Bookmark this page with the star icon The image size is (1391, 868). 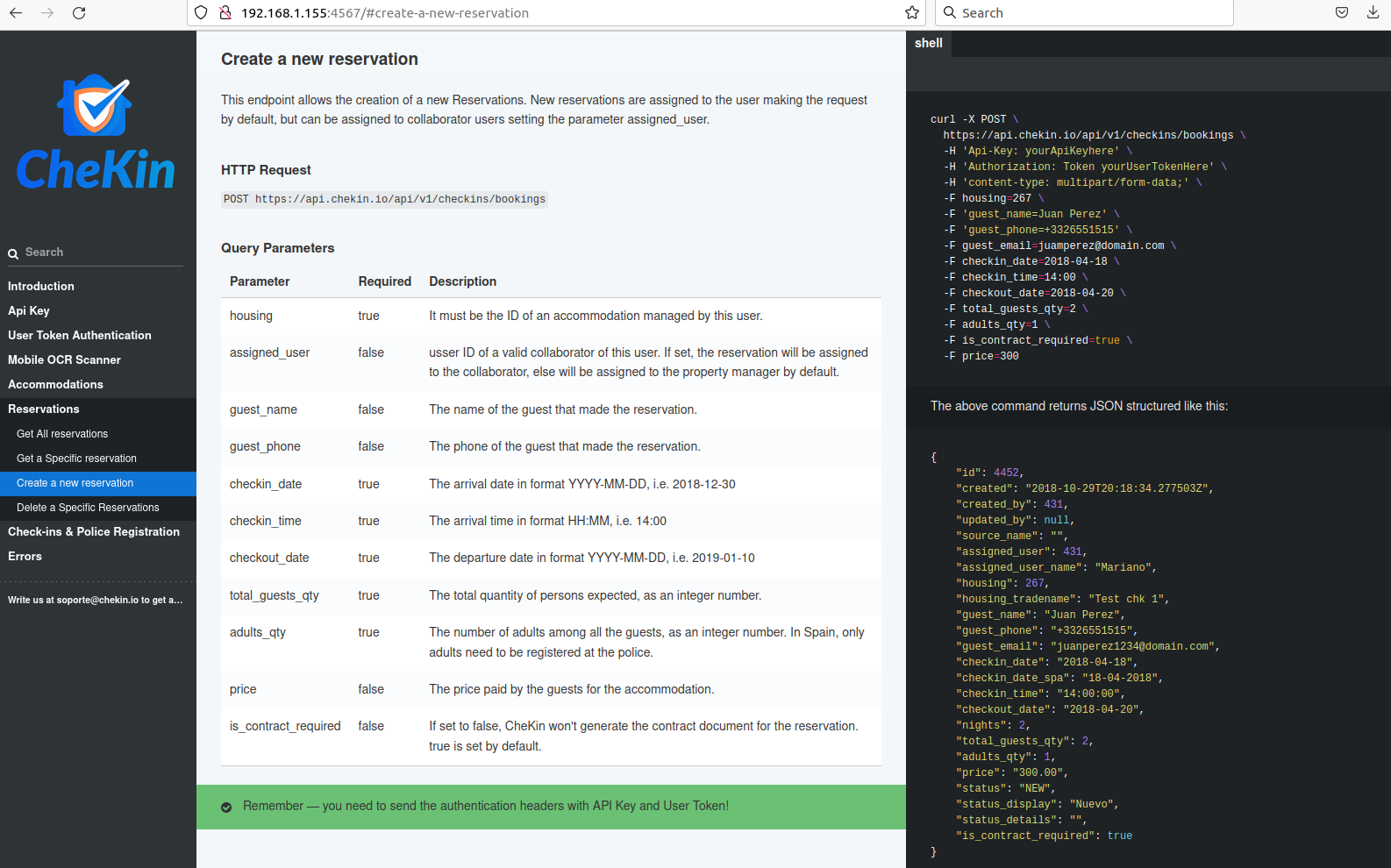click(x=912, y=13)
